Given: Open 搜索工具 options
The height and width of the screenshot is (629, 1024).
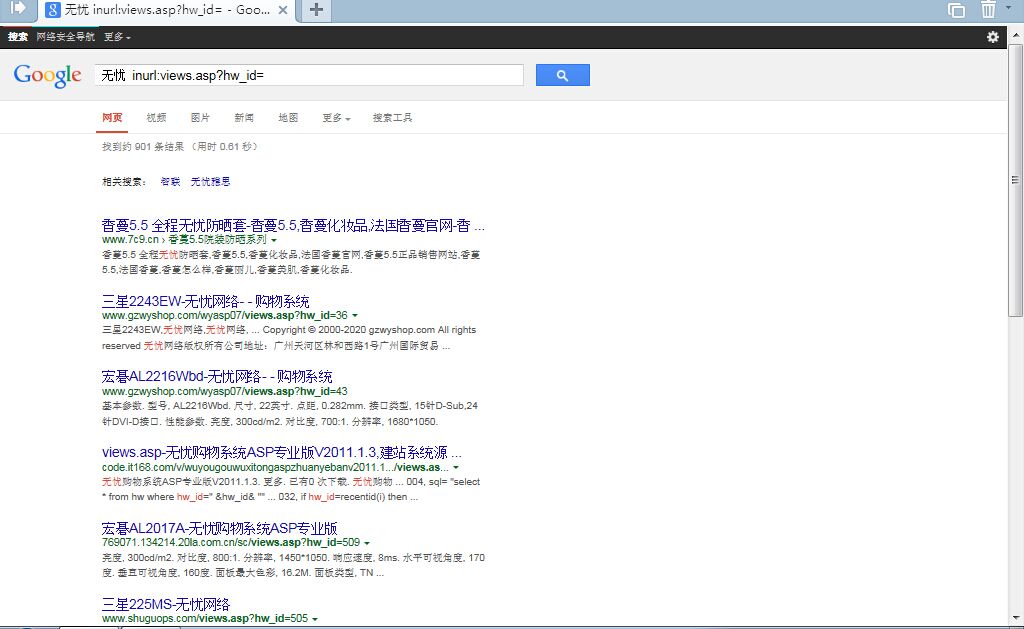Looking at the screenshot, I should pos(392,118).
